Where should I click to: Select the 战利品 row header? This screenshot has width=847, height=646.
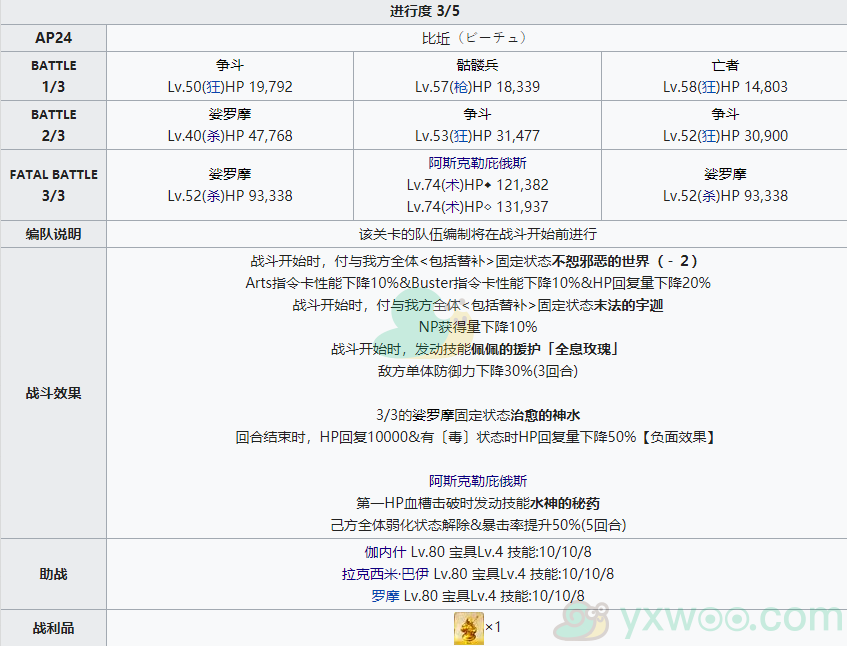[53, 628]
